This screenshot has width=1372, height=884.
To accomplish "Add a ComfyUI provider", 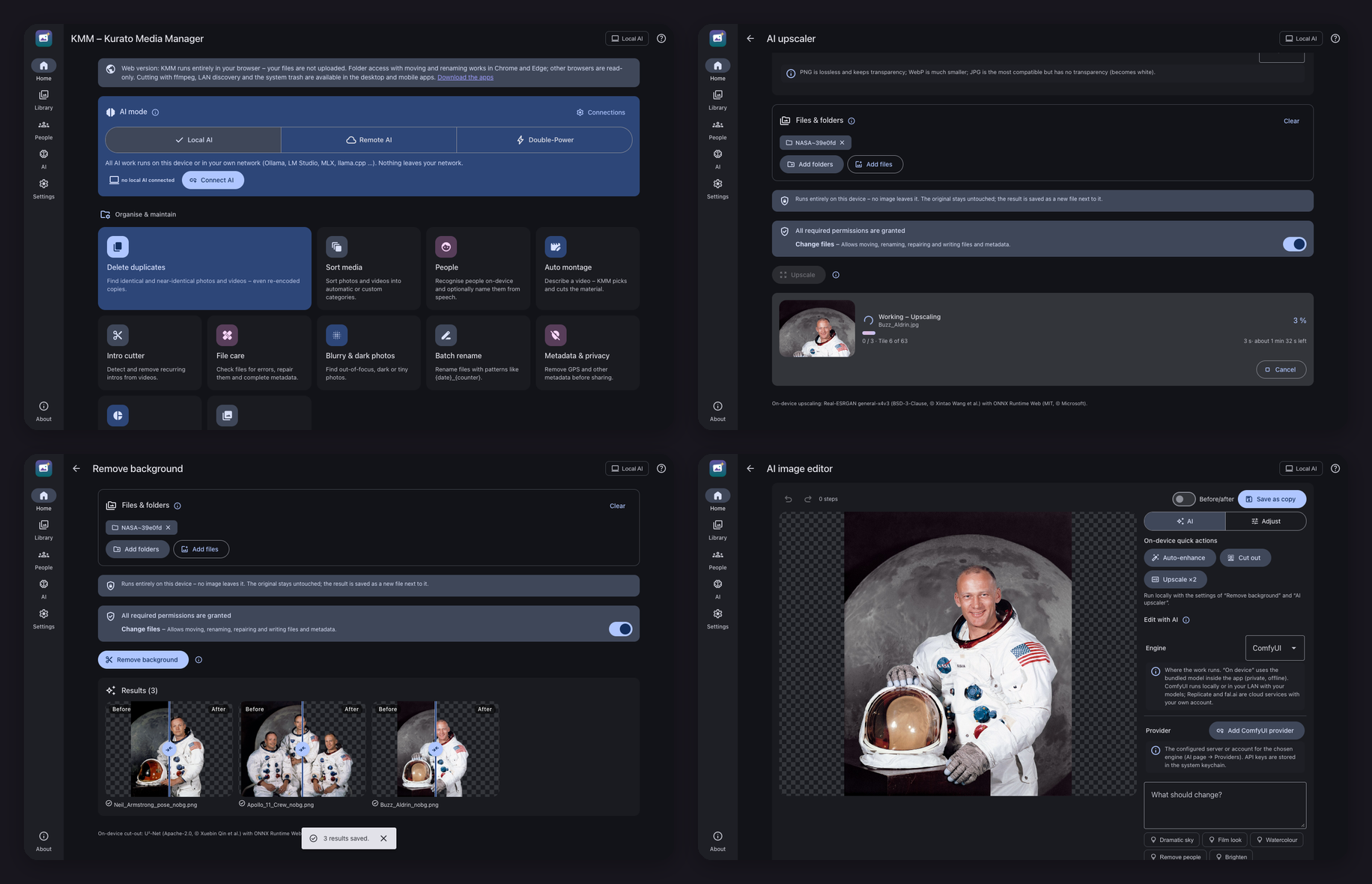I will (1256, 730).
